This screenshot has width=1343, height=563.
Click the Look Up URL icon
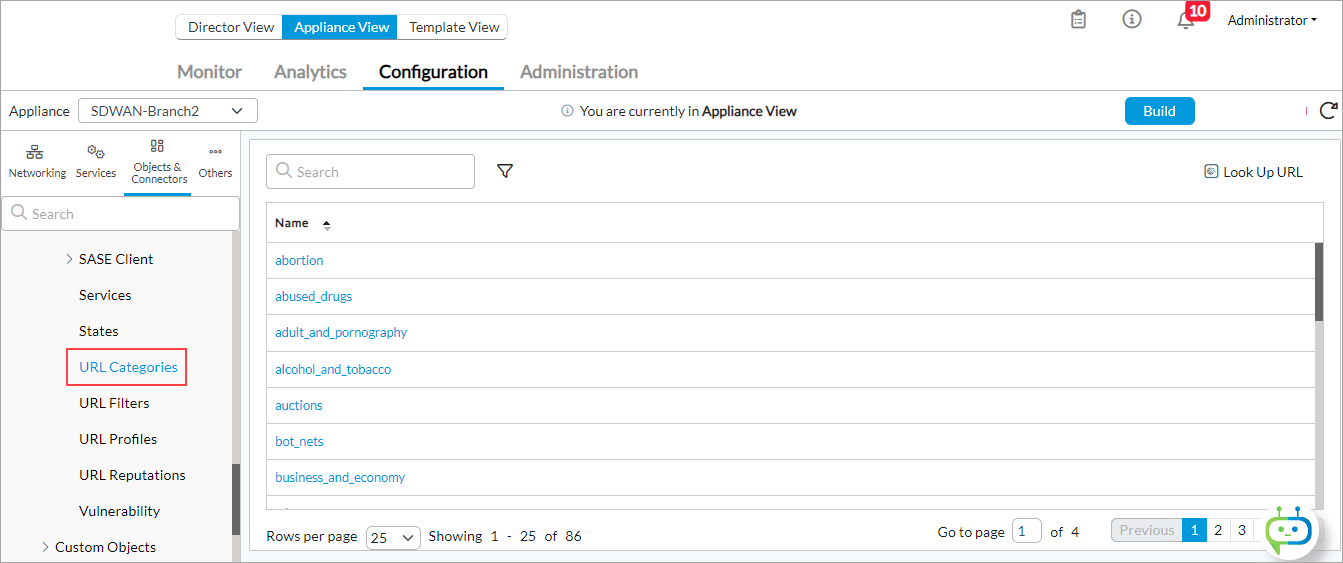[1211, 172]
